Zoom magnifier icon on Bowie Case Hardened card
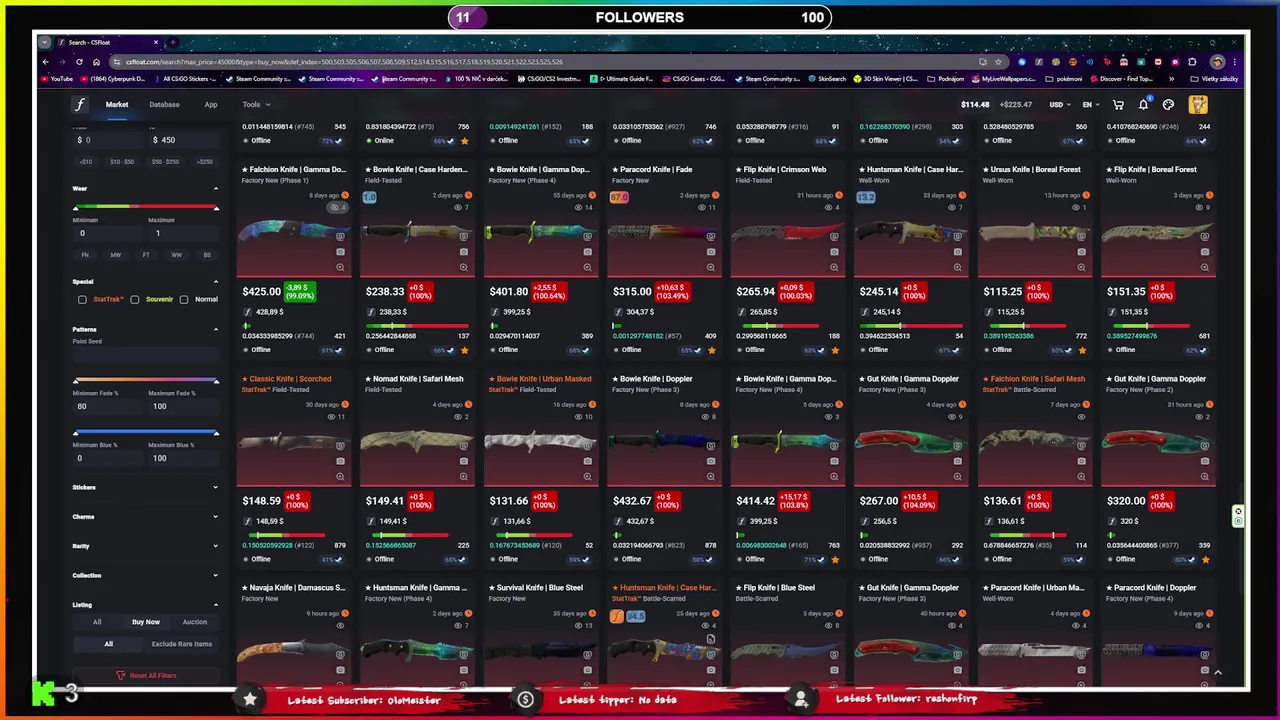The image size is (1280, 720). [x=463, y=267]
